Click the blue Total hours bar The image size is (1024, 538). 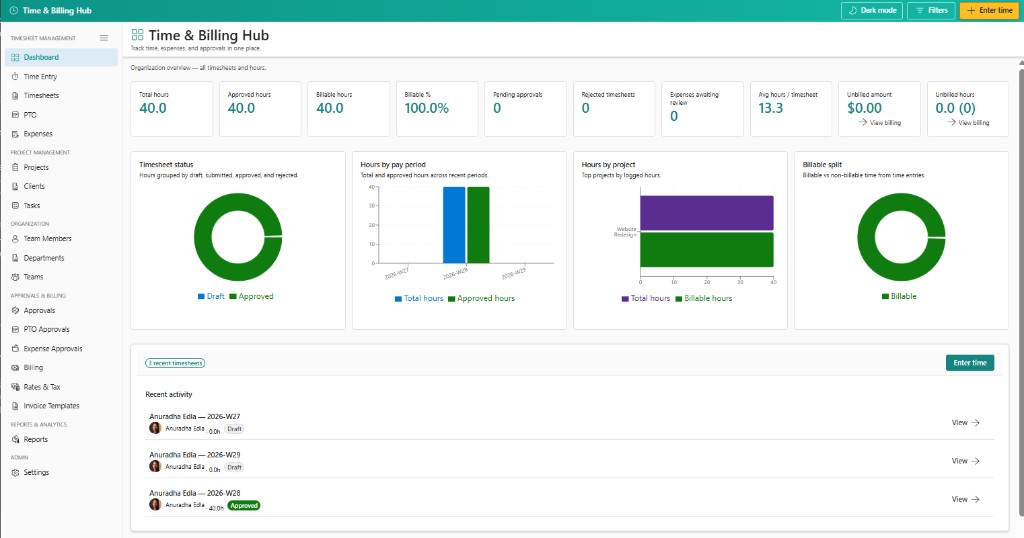[x=454, y=225]
